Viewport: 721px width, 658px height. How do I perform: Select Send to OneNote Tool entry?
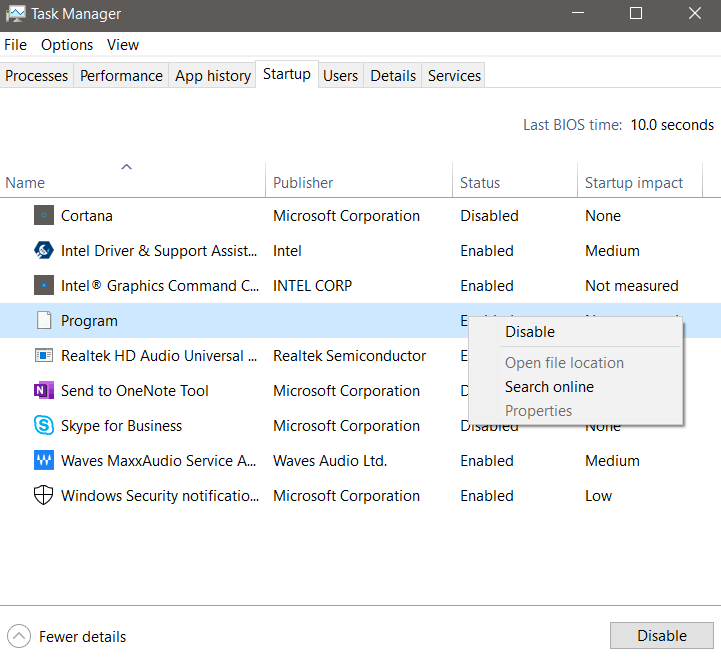coord(135,390)
